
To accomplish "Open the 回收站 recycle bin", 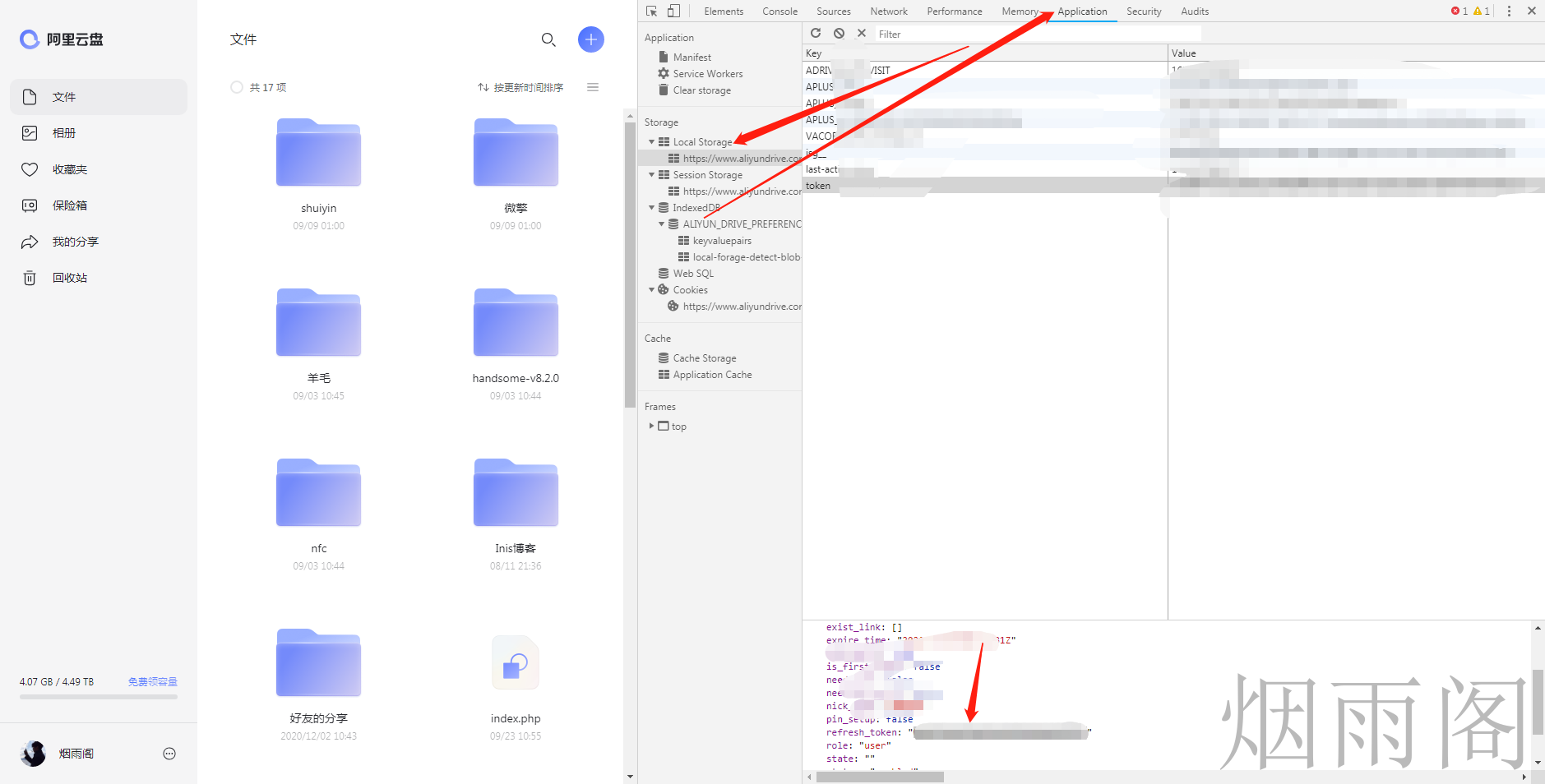I will pyautogui.click(x=99, y=278).
